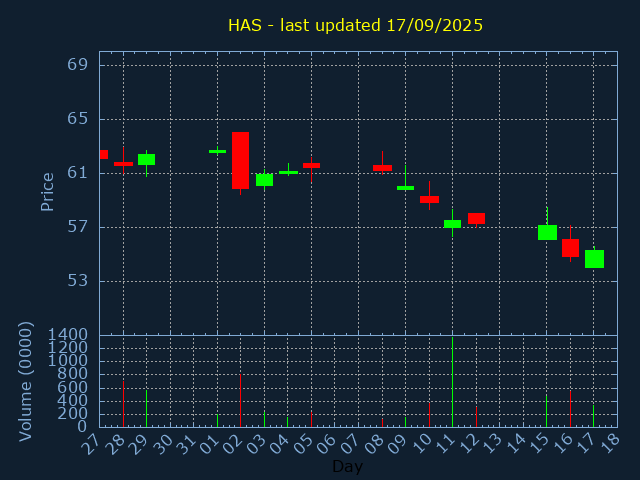Screen dimensions: 640x480
Task: Select the green candlestick on day 15
Action: pyautogui.click(x=547, y=232)
